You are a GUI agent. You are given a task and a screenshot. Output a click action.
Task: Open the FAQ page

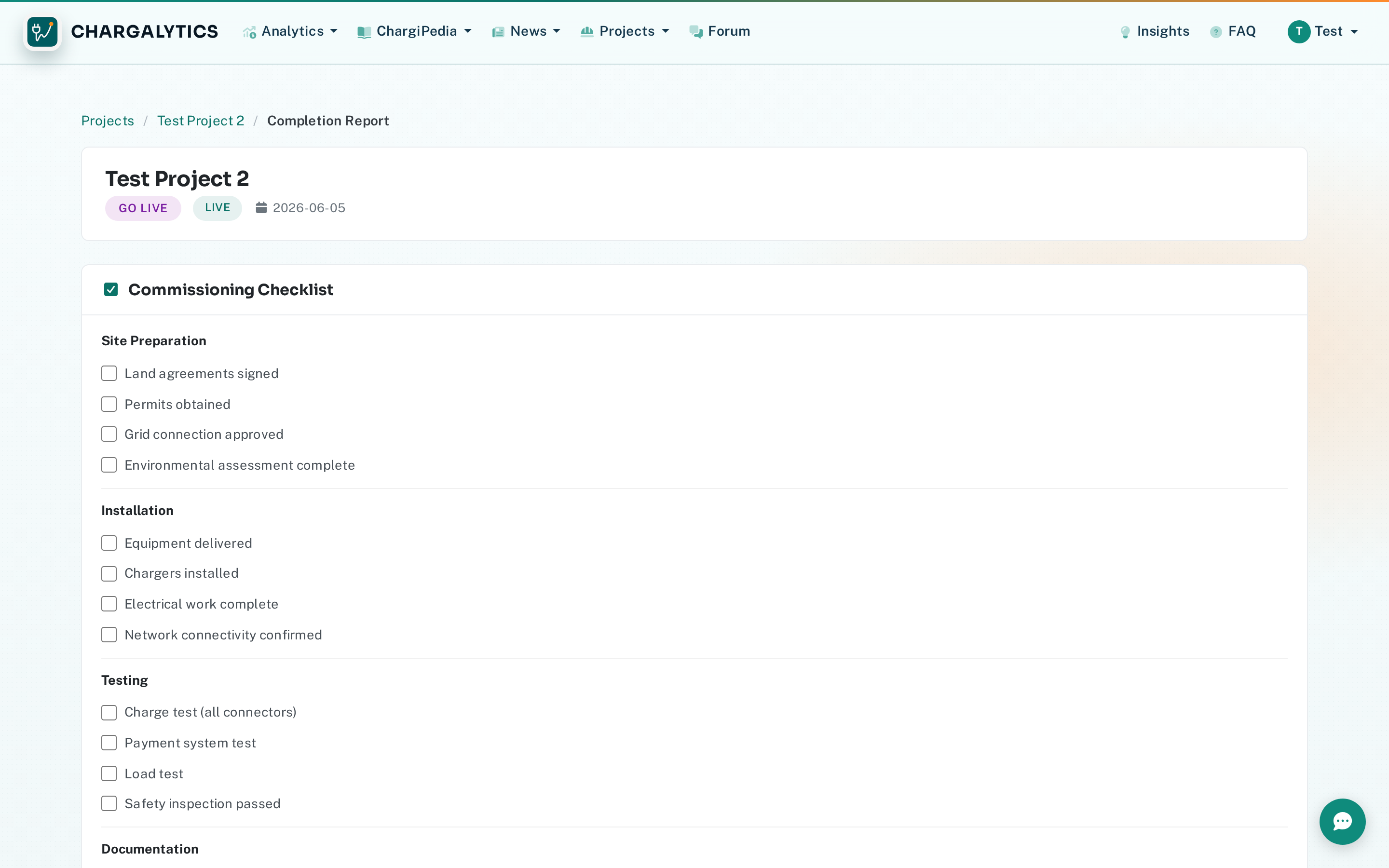point(1233,31)
